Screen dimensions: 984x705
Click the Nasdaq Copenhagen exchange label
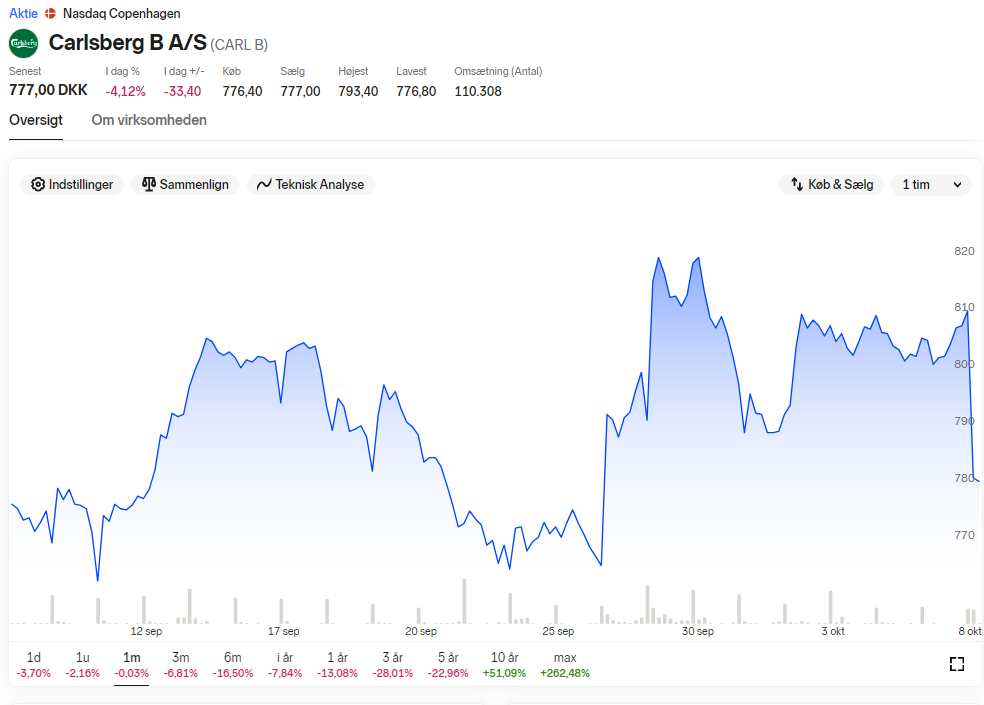[x=121, y=13]
